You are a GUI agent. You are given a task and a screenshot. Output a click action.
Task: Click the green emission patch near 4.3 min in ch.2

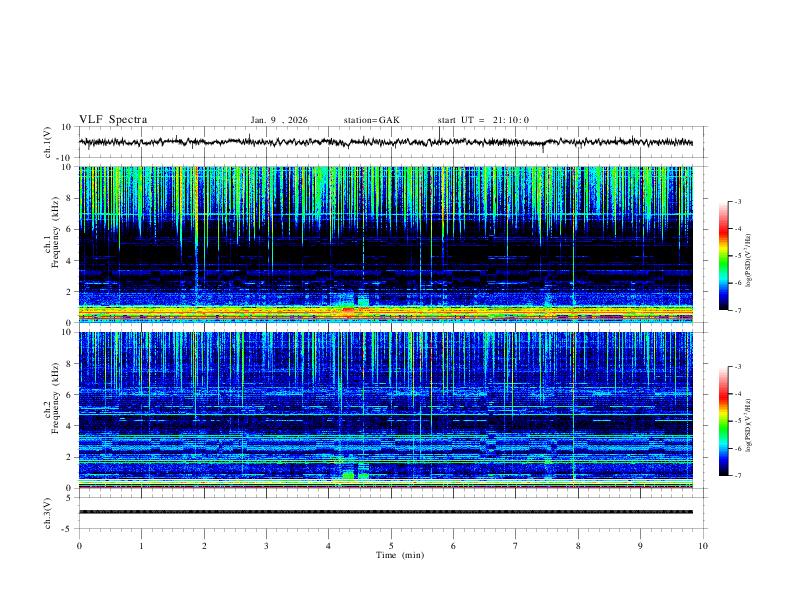(x=348, y=475)
